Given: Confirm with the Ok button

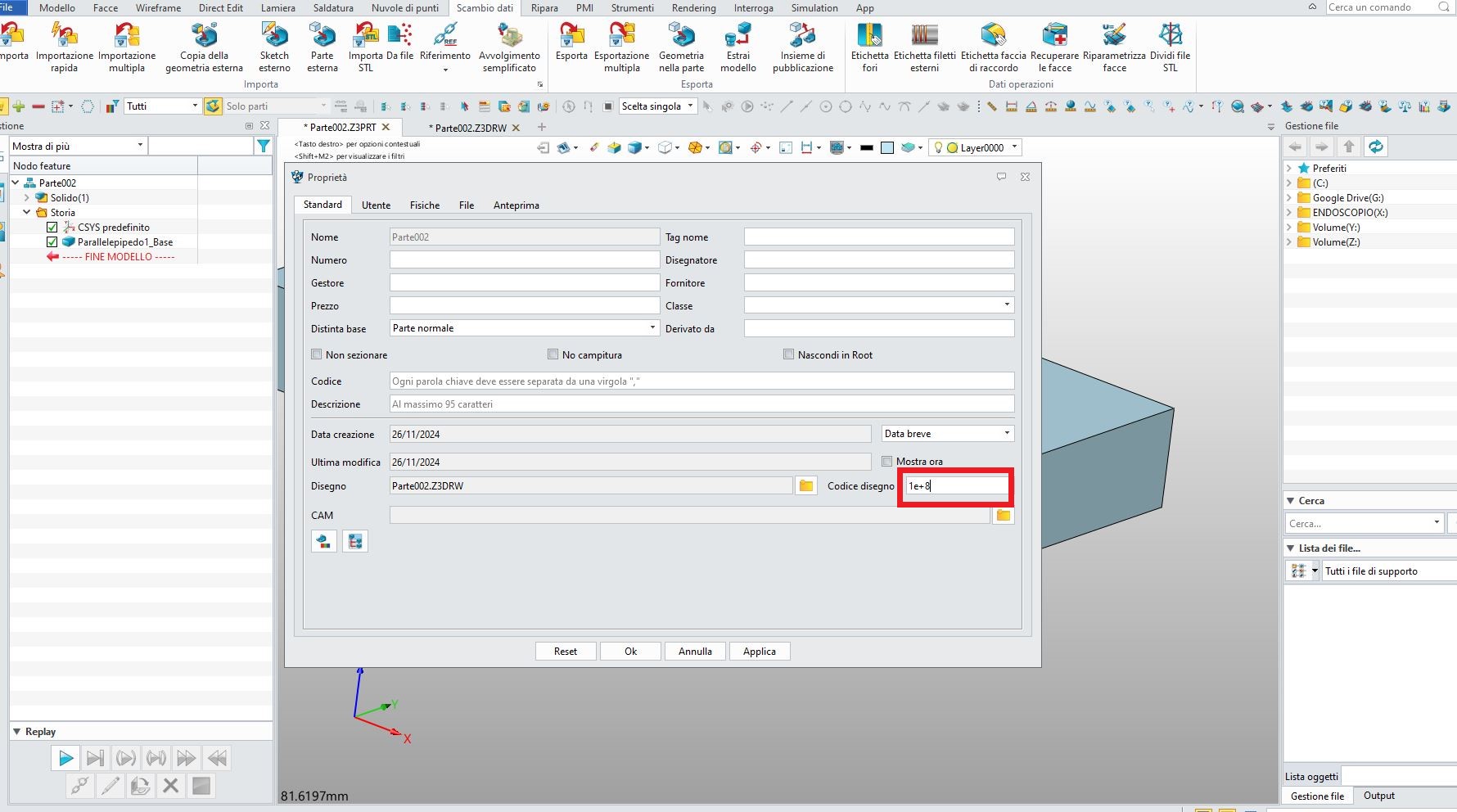Looking at the screenshot, I should click(x=630, y=652).
